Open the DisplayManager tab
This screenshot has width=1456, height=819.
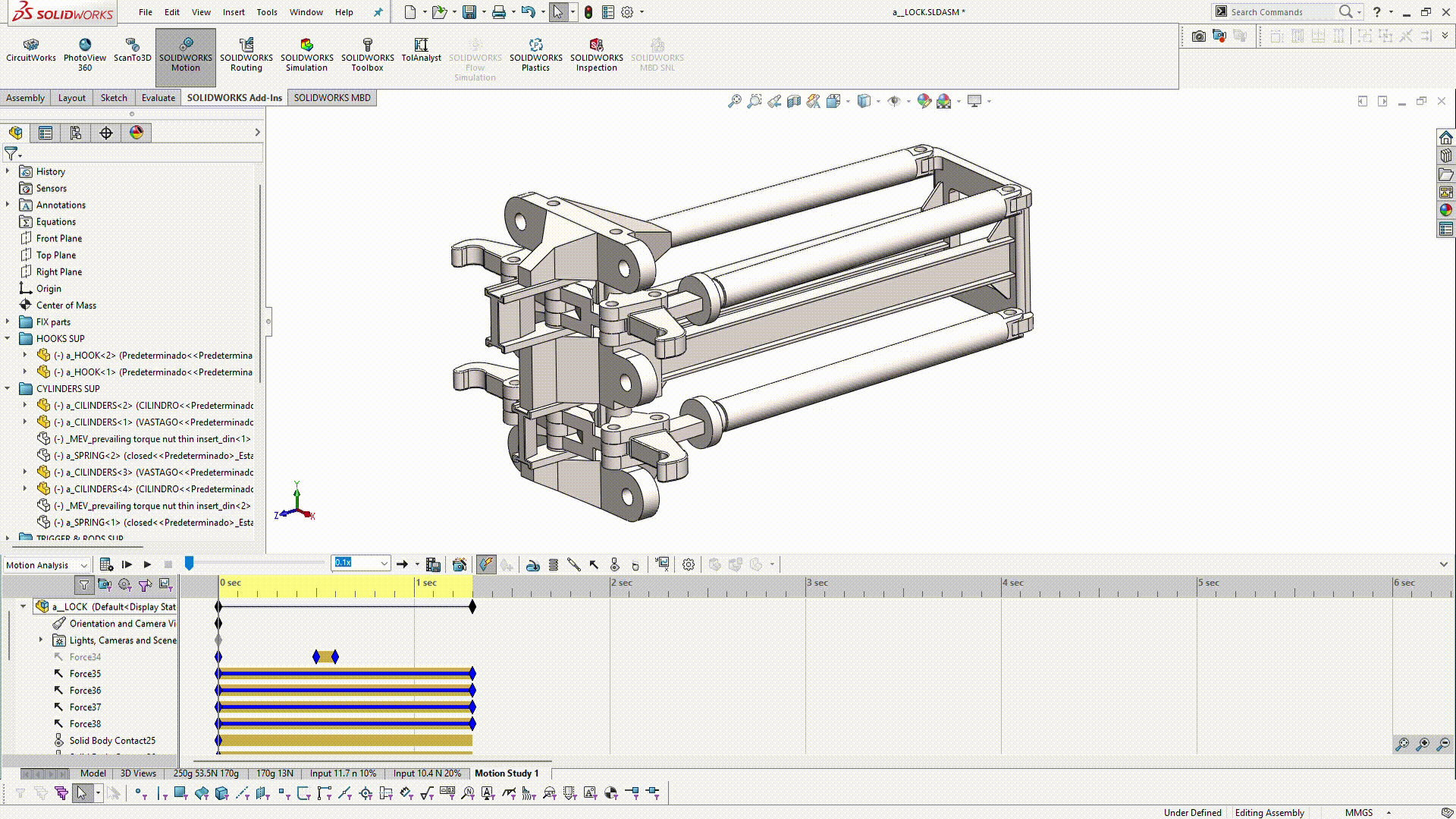click(x=136, y=133)
